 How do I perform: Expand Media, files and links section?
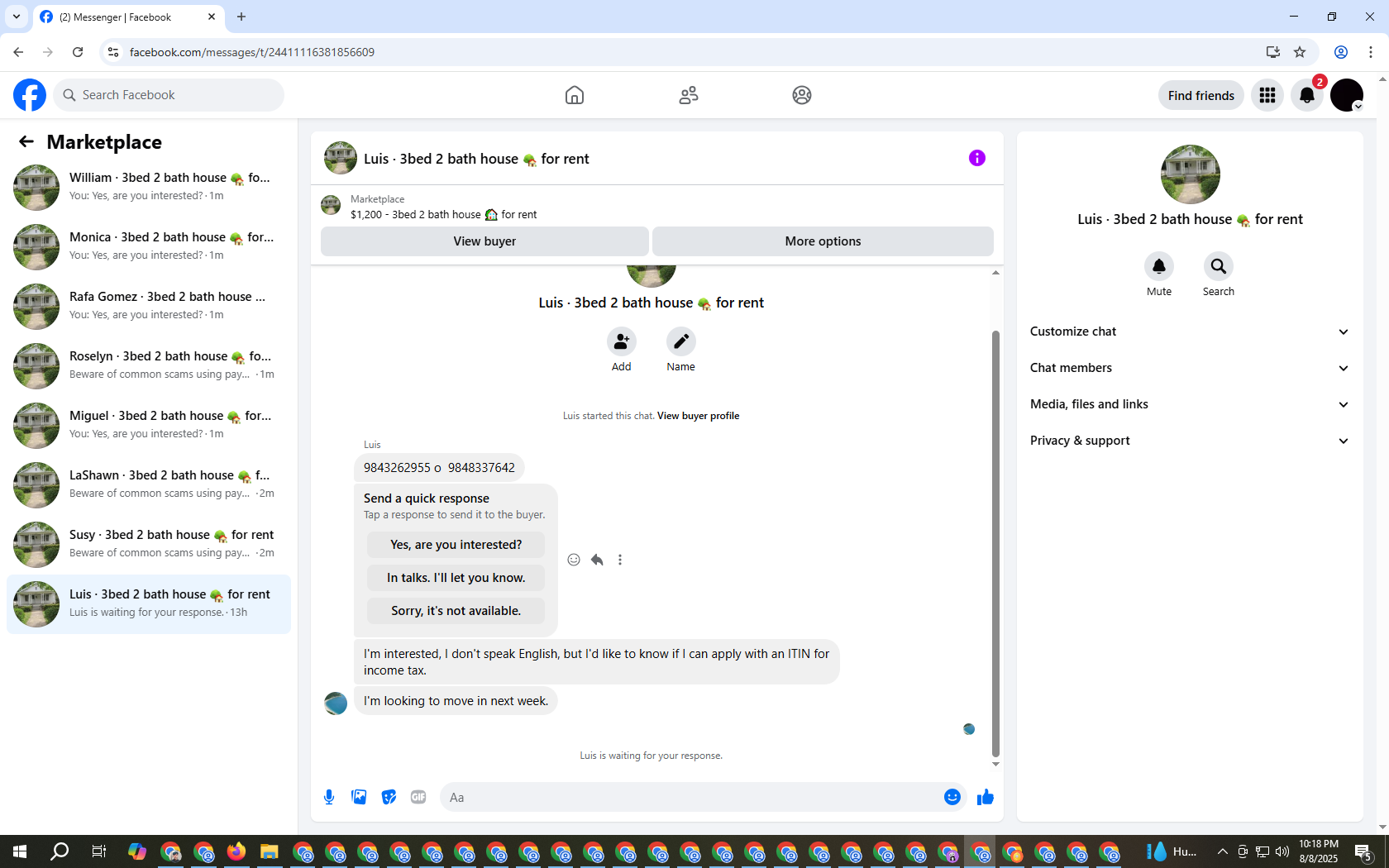click(1190, 404)
